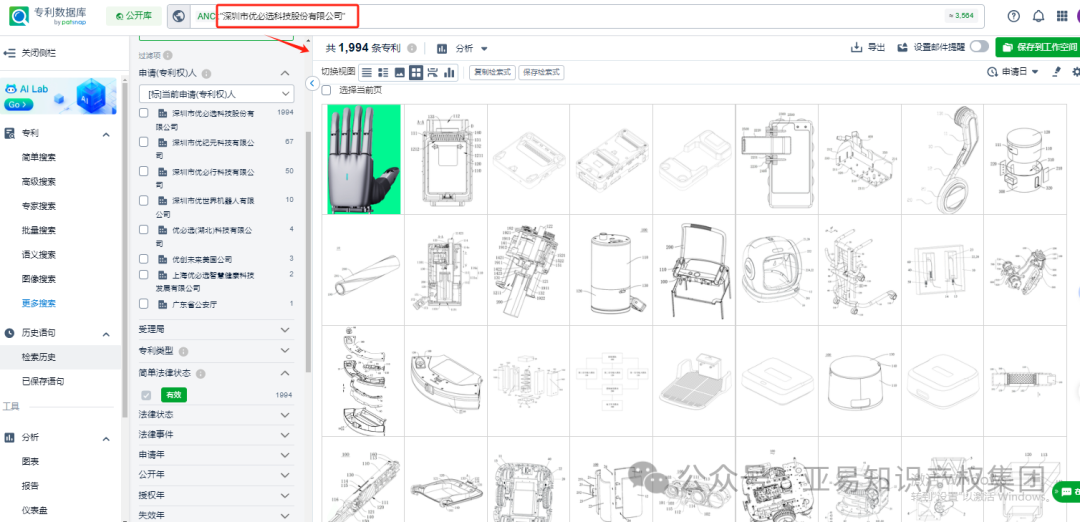Collapse the 简单法律状态 filter section
Viewport: 1080px width, 522px height.
(284, 373)
